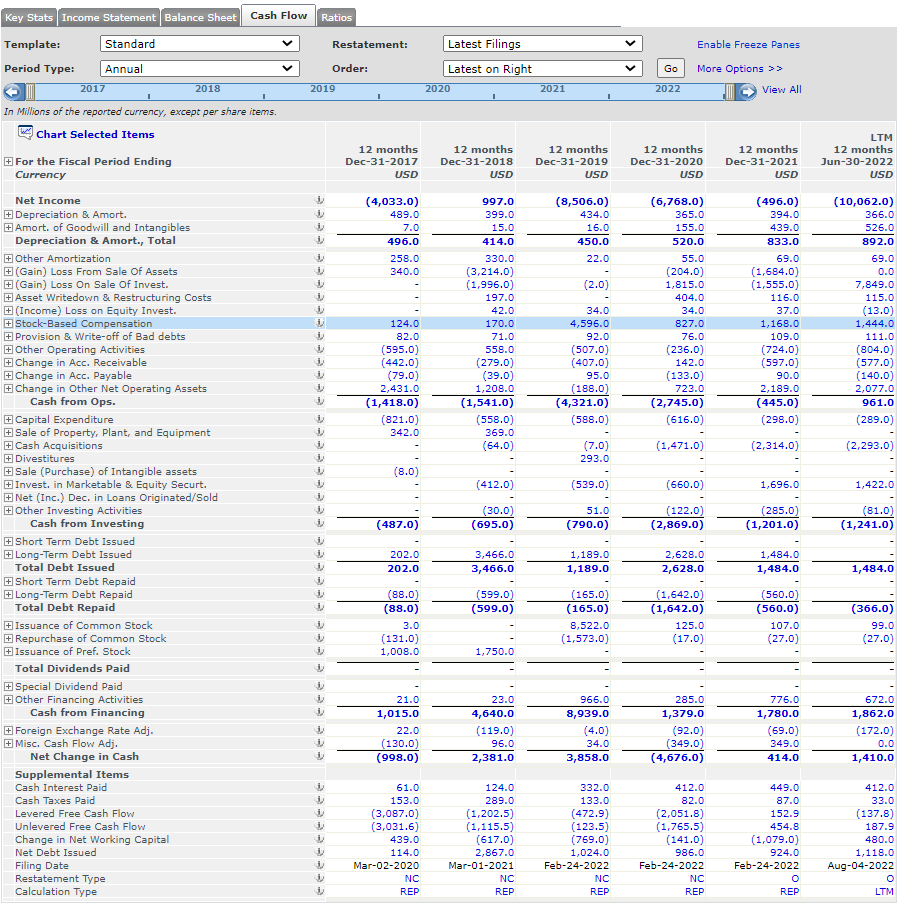Viewport: 920px width, 916px height.
Task: Click the chart icon beside Levered Free Cash Flow
Action: coord(318,813)
